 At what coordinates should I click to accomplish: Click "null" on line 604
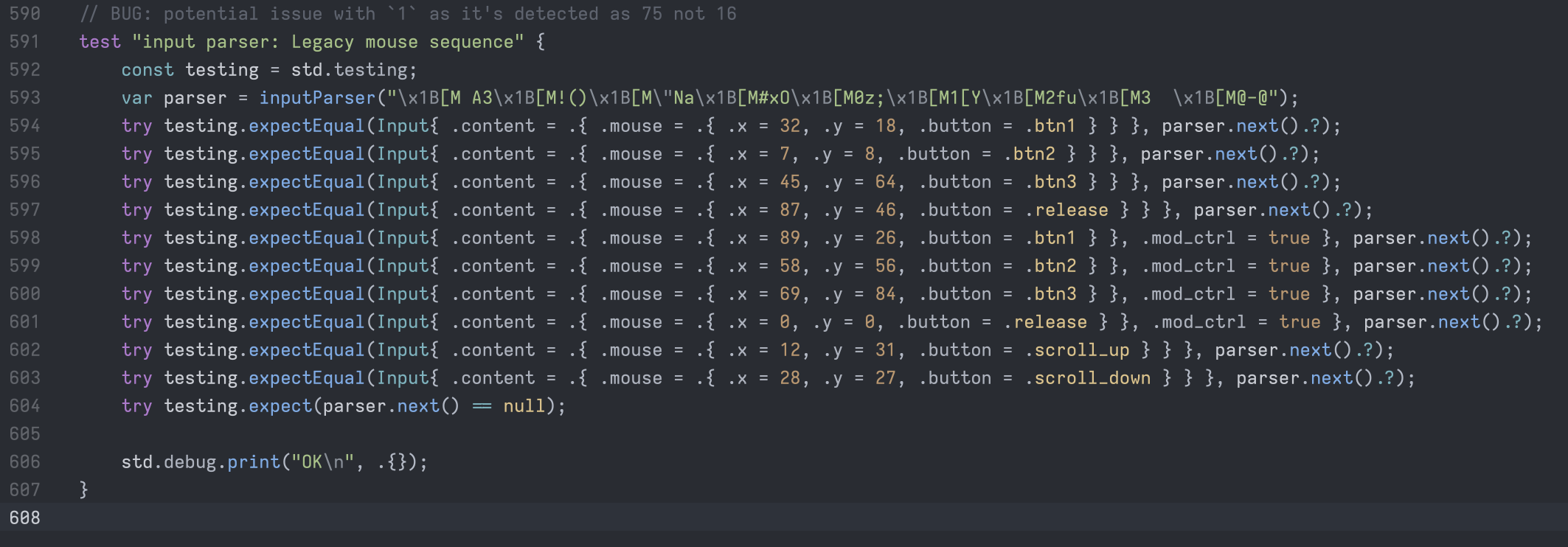pos(524,406)
